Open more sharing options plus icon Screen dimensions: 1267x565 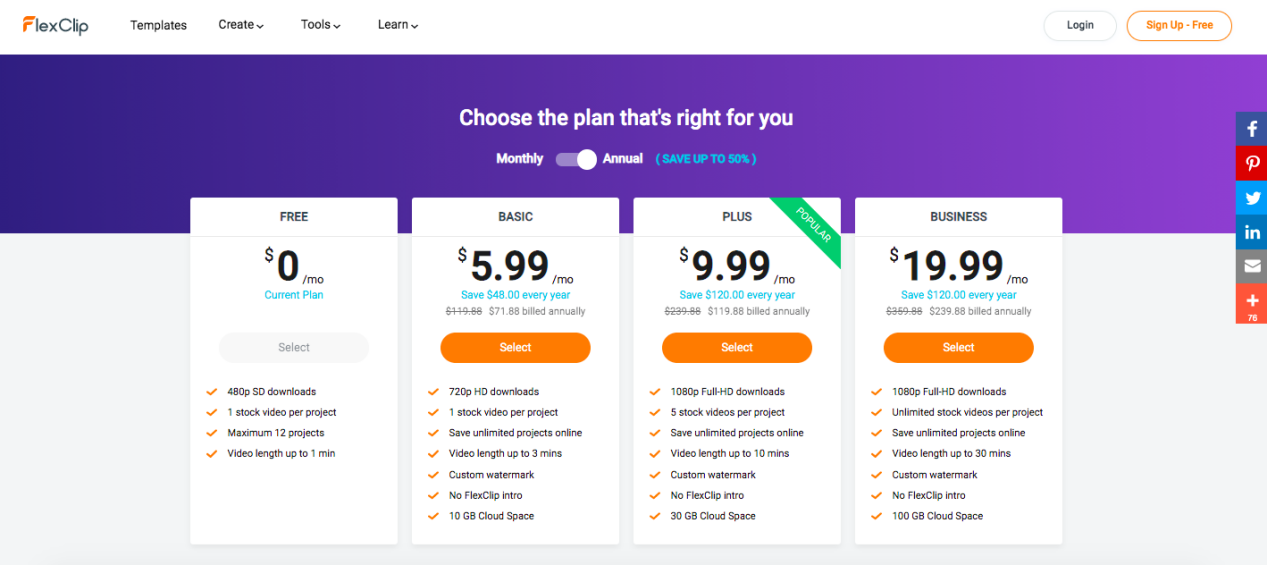[1251, 303]
